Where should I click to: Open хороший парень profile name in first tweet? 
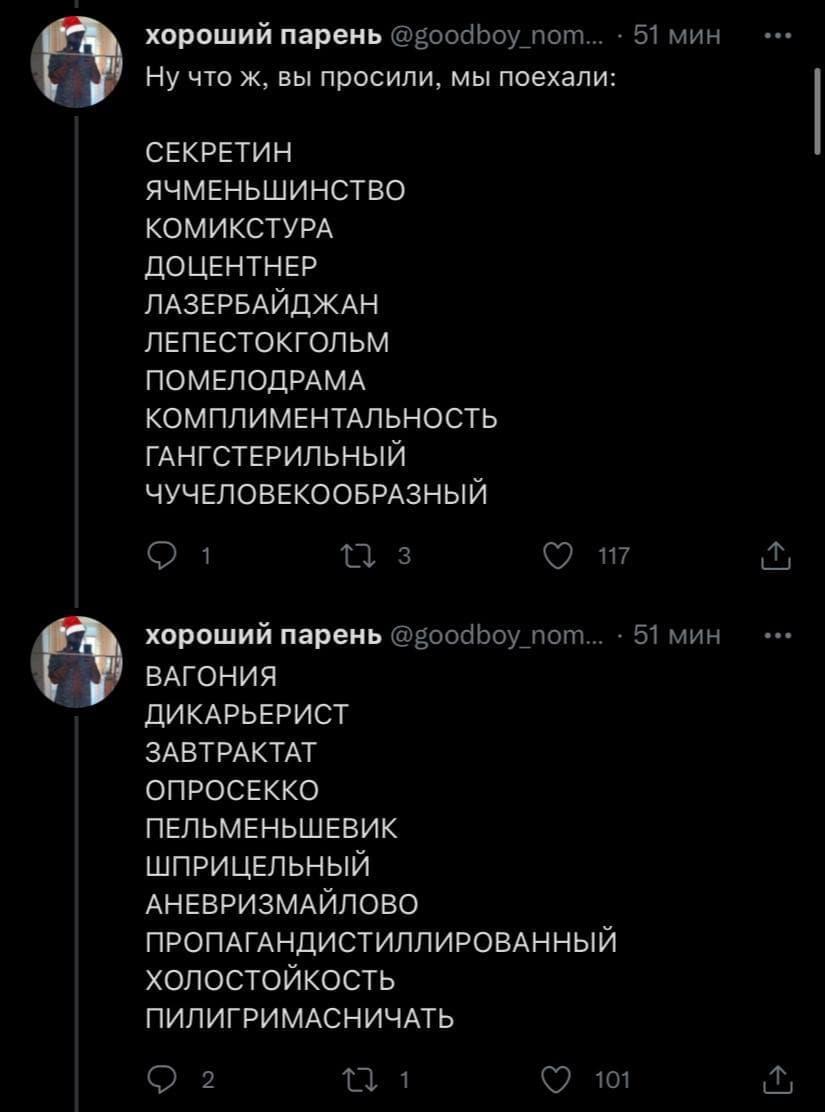(263, 37)
